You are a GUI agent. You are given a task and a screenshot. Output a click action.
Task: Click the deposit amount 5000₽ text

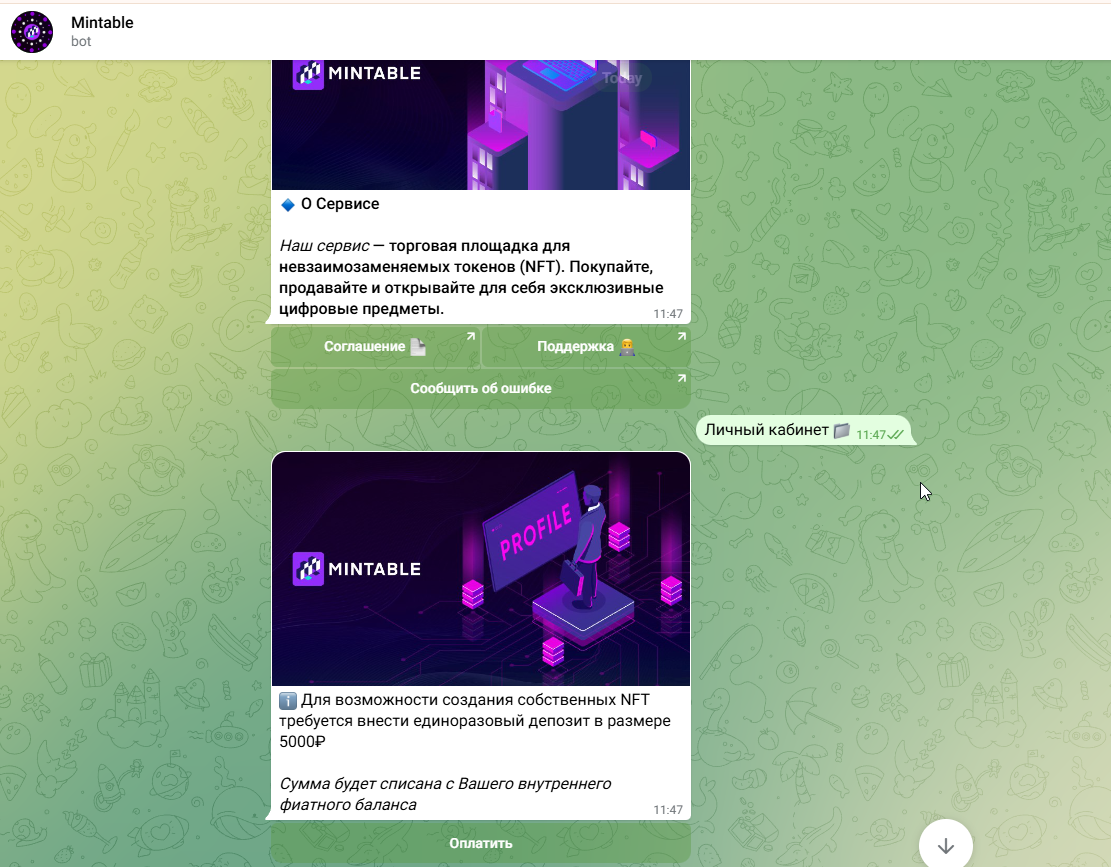point(302,742)
